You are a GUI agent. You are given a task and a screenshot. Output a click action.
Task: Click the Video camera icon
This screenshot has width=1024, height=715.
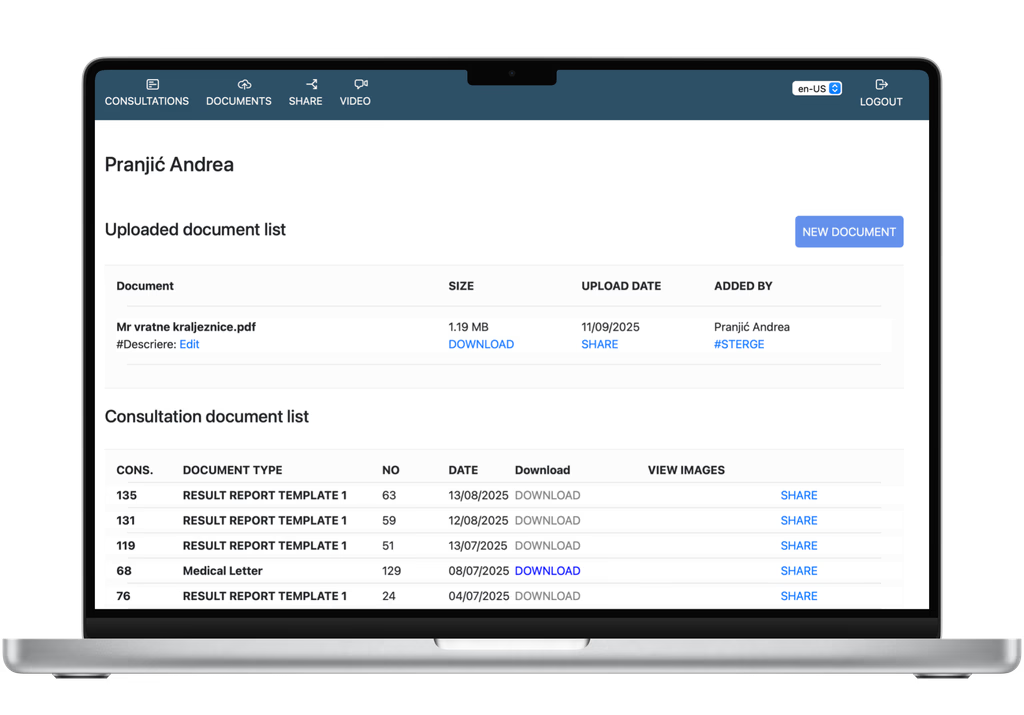click(360, 85)
